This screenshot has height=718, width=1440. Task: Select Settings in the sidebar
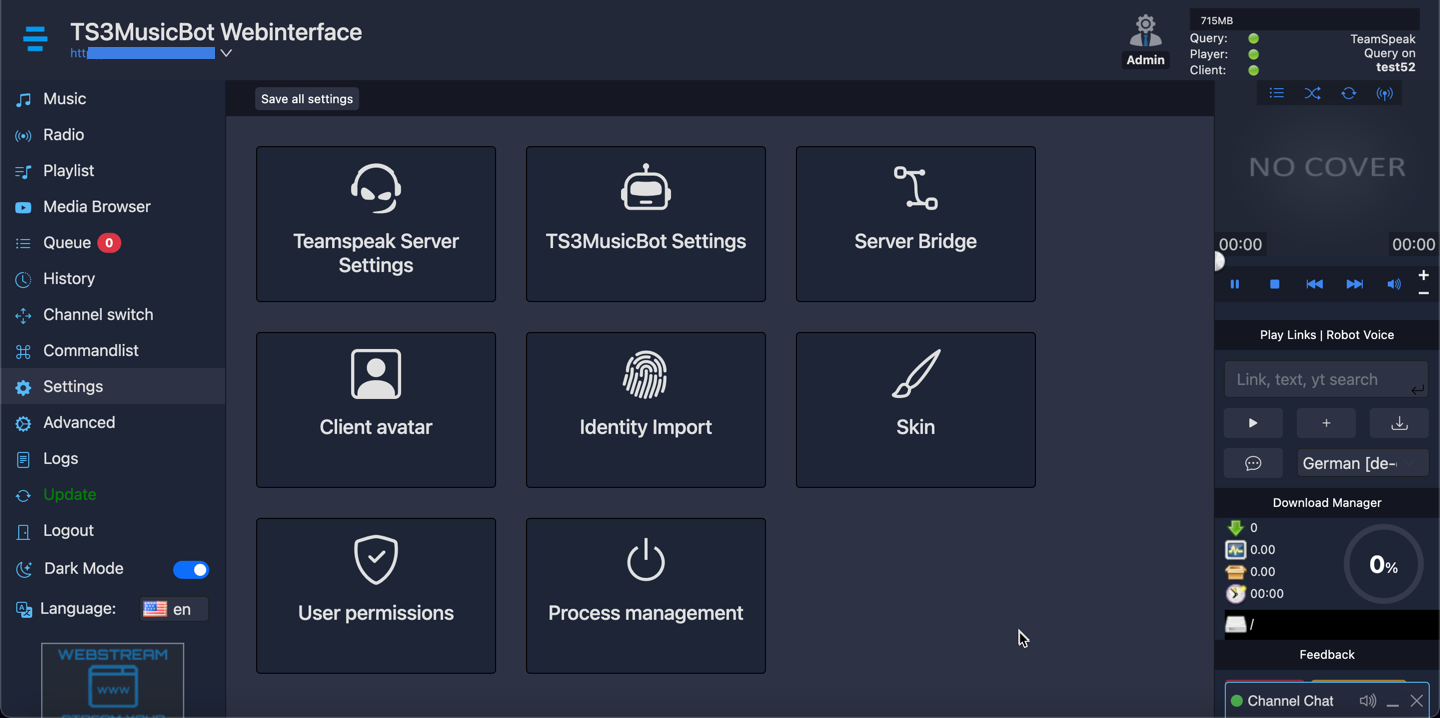click(x=112, y=387)
